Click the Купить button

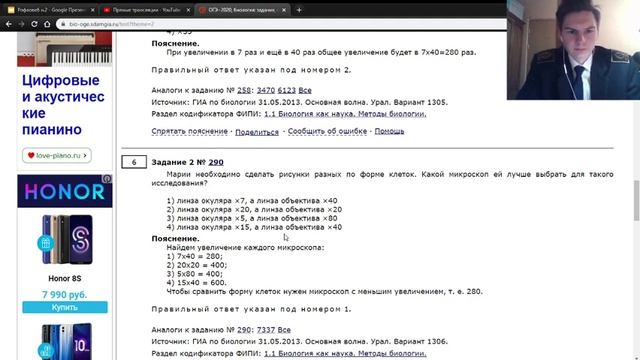65,307
